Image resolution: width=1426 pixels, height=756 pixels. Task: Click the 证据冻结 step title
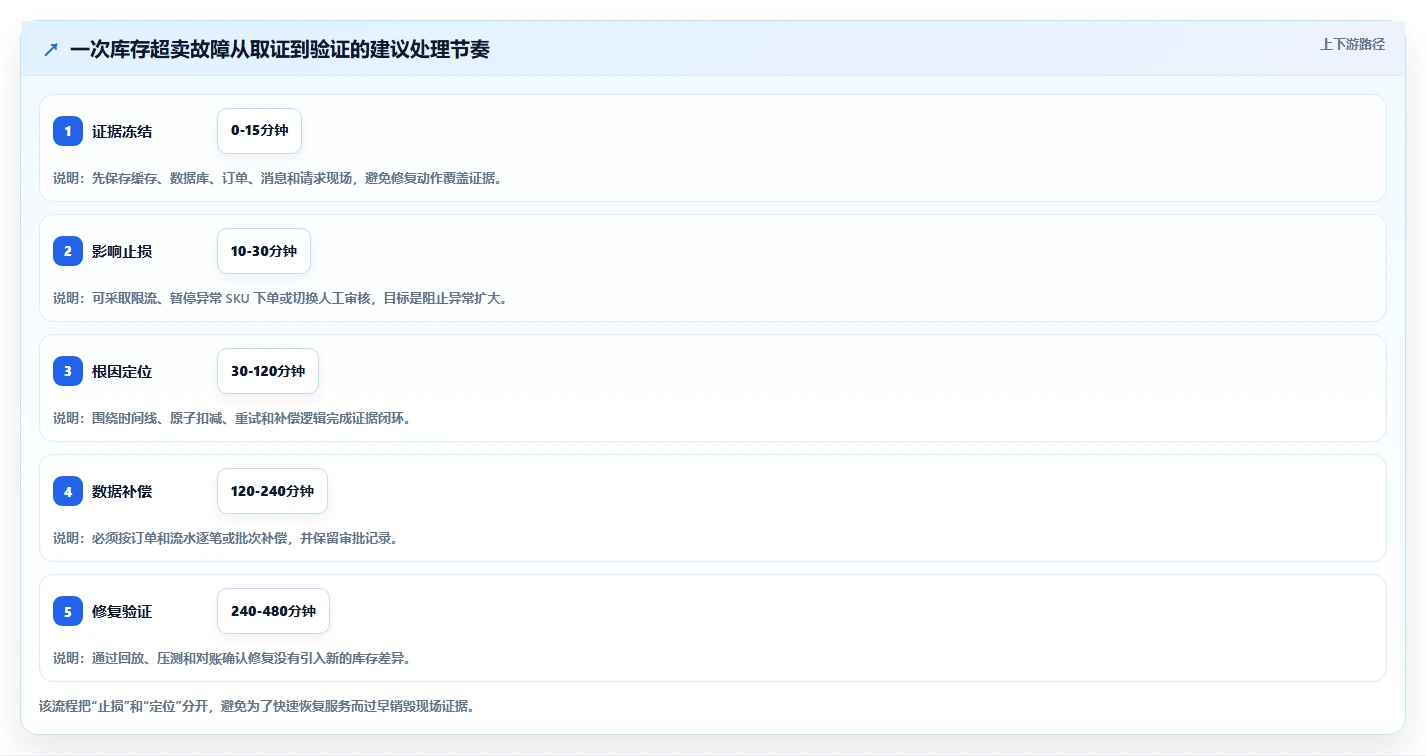[122, 131]
